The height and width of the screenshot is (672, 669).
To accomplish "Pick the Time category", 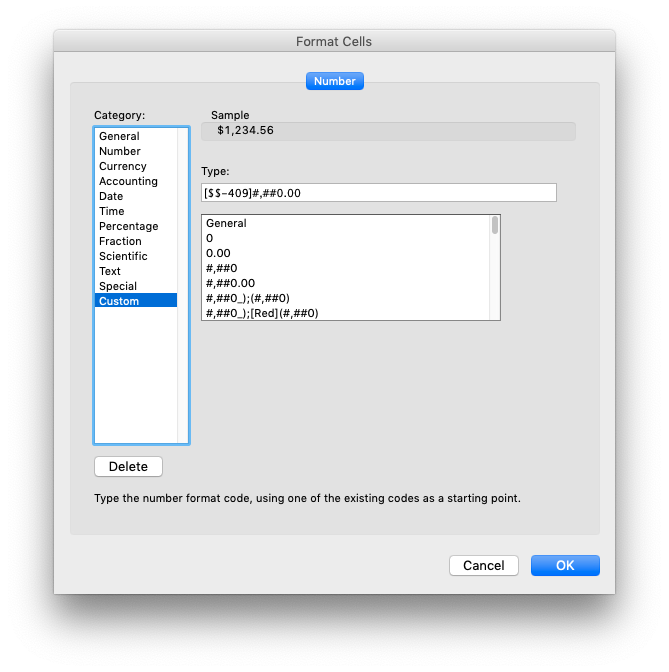I will tap(135, 211).
